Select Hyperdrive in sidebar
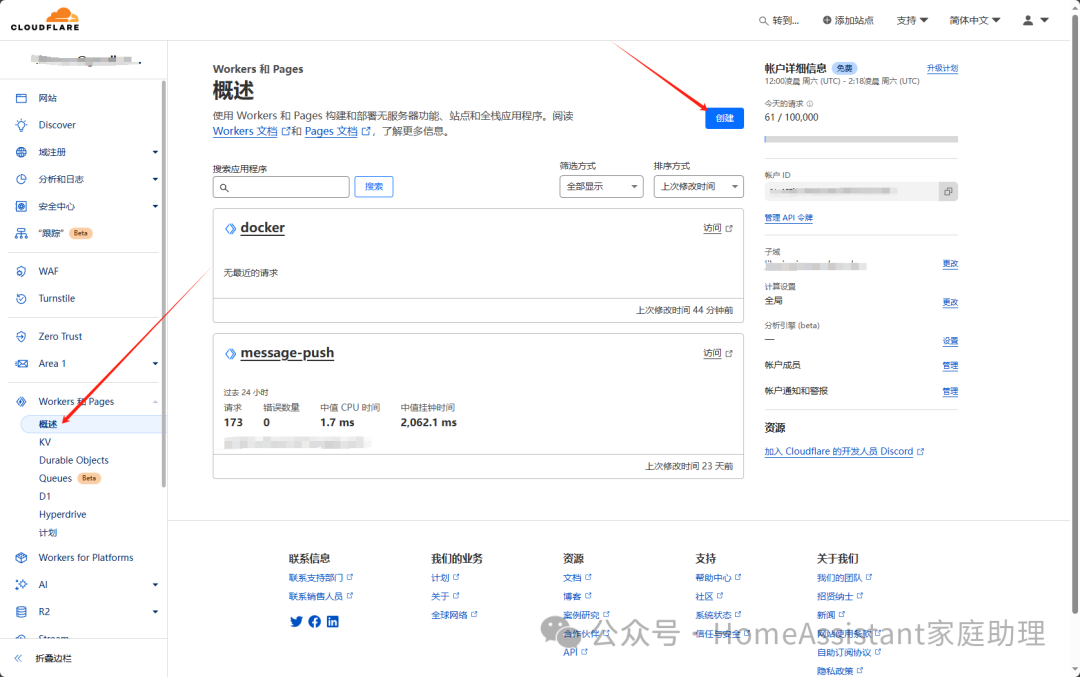 point(63,514)
